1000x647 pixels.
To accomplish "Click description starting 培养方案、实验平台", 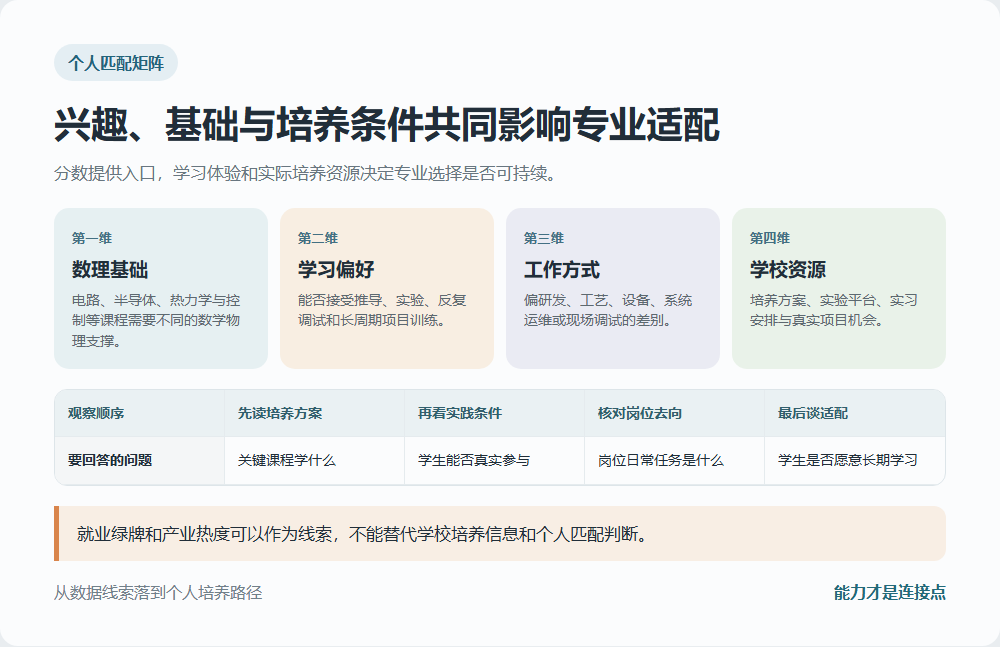I will coord(834,310).
